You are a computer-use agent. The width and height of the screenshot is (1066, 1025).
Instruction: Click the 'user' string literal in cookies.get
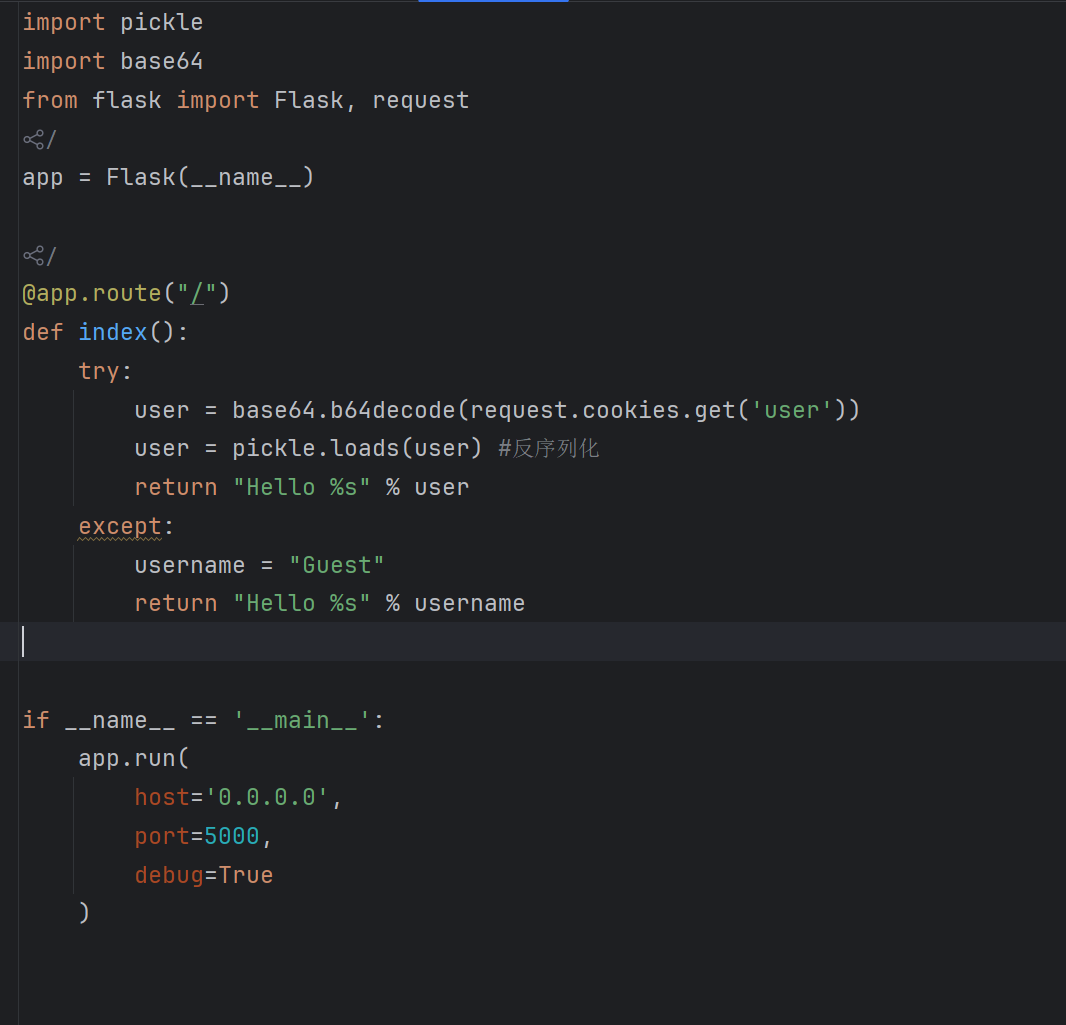pos(791,410)
